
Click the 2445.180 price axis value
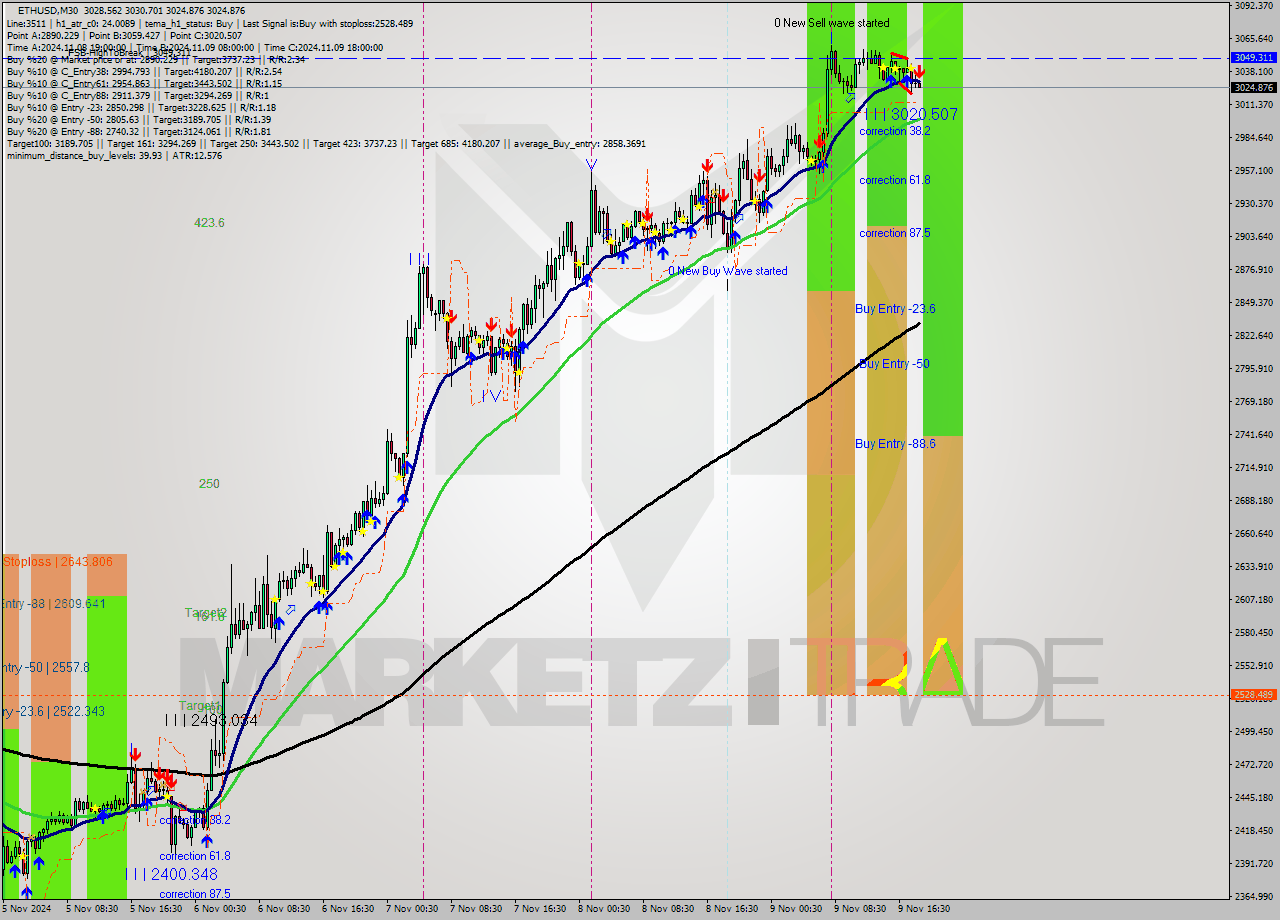click(x=1253, y=798)
